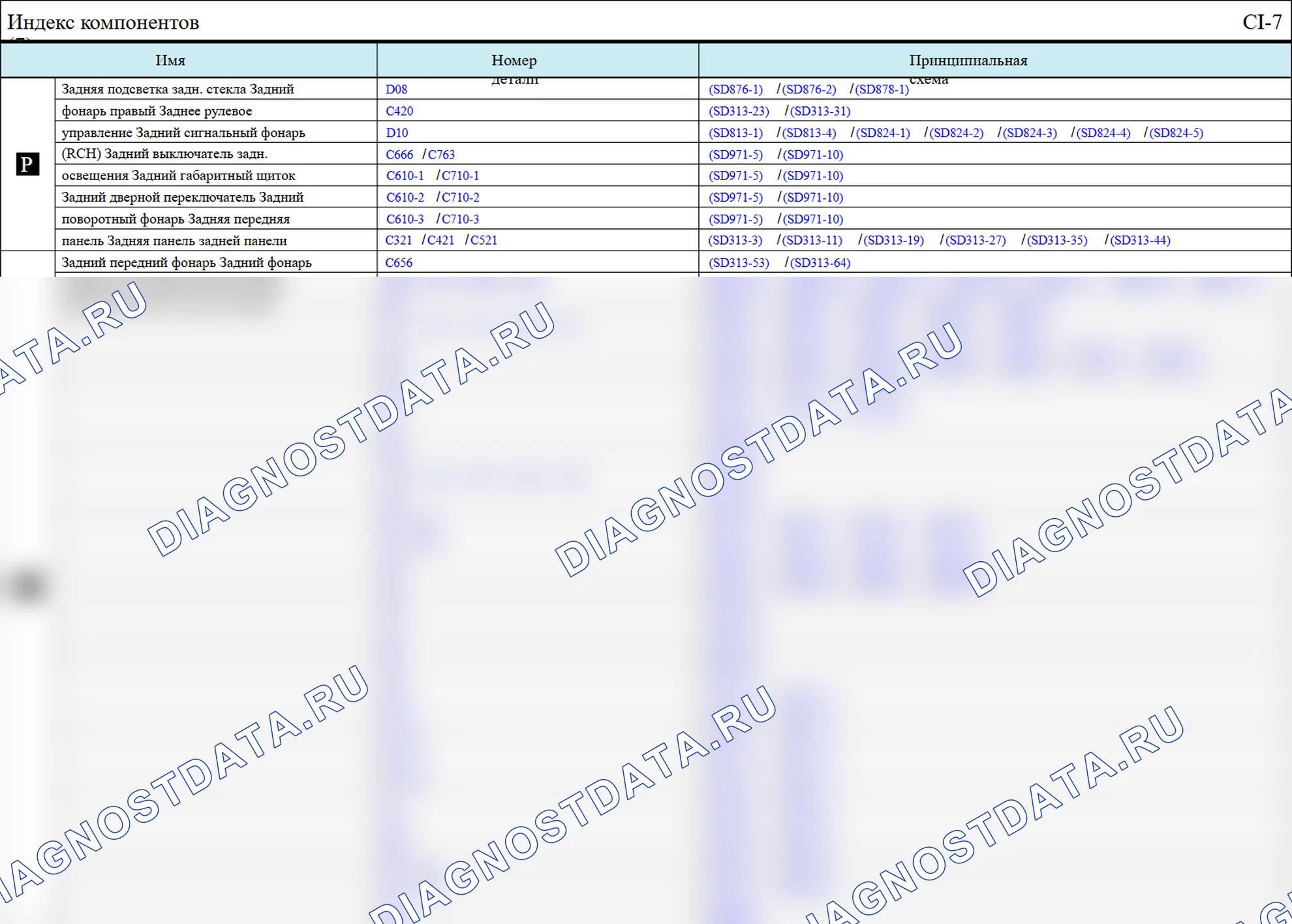Screen dimensions: 1292x924
Task: Open schematic link (SD824-2)
Action: (957, 133)
